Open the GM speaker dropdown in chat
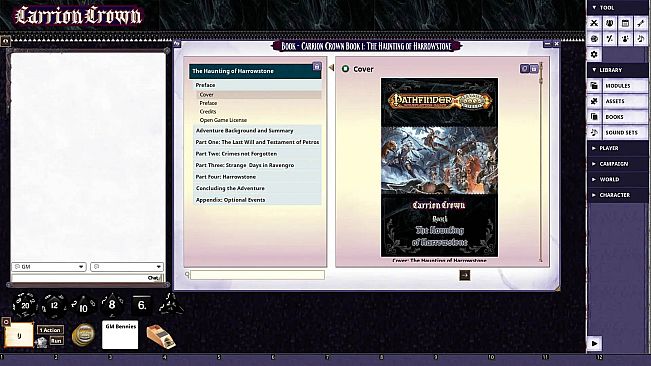This screenshot has height=366, width=651. pos(49,267)
